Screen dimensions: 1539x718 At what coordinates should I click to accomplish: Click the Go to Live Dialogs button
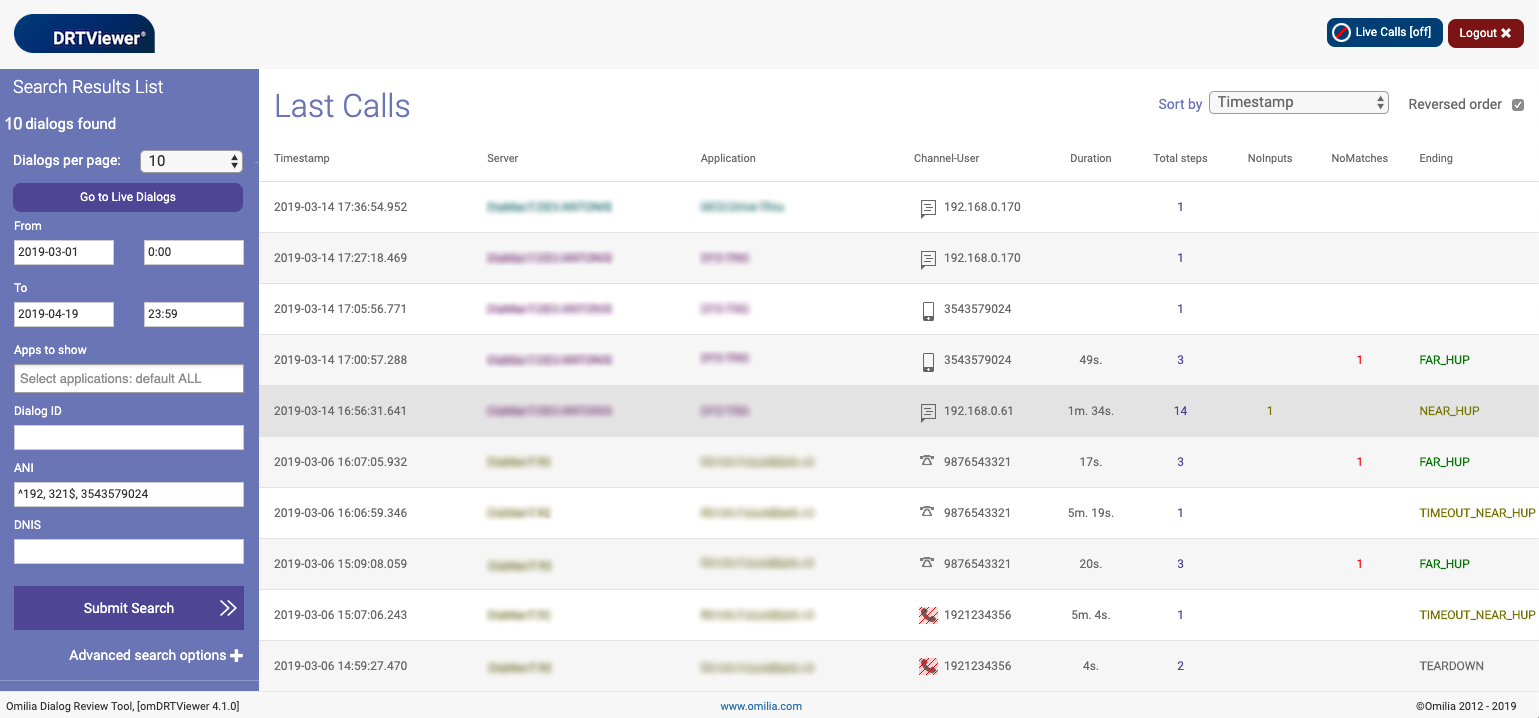[127, 197]
